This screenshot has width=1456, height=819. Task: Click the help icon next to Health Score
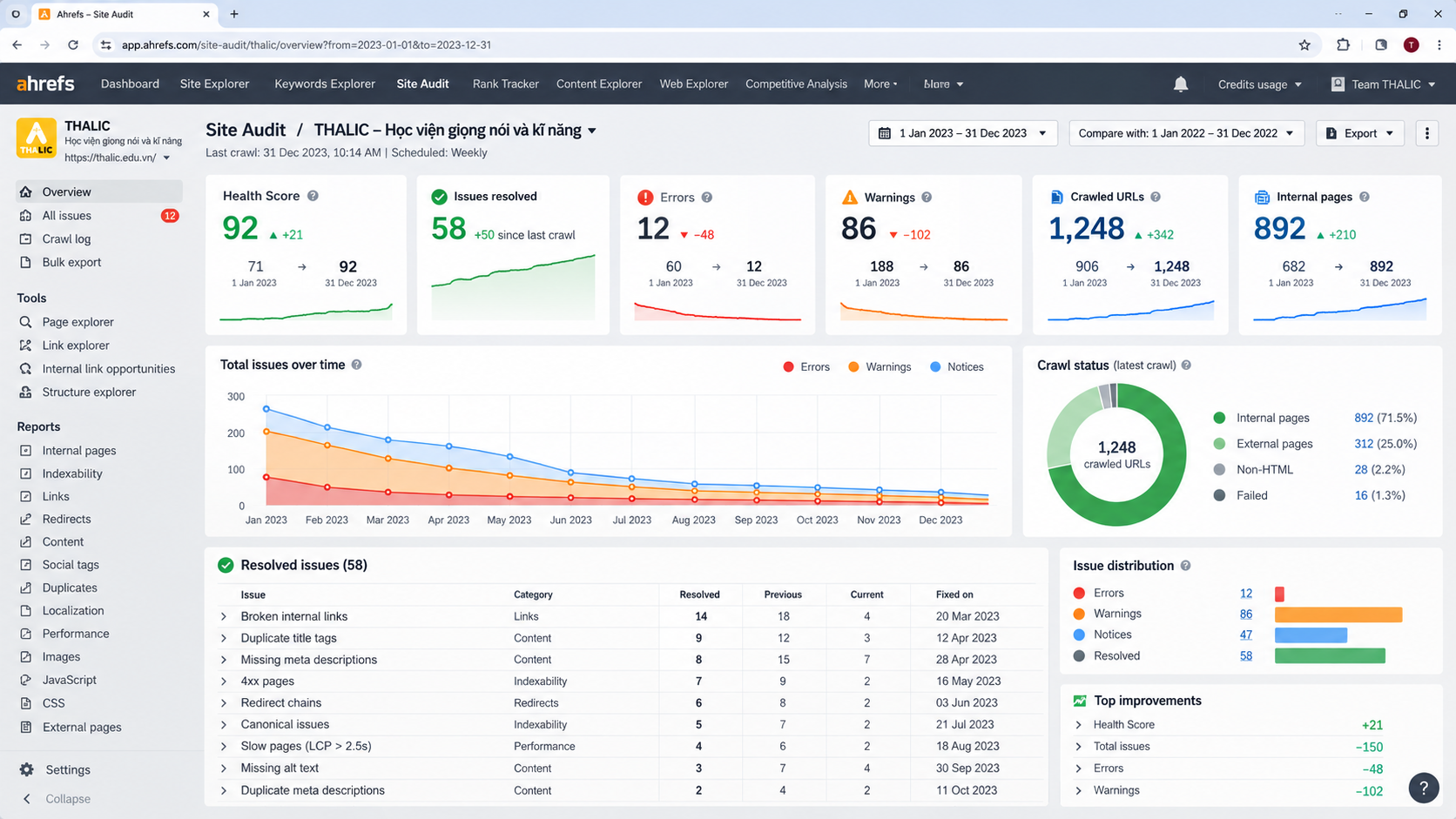click(x=313, y=196)
